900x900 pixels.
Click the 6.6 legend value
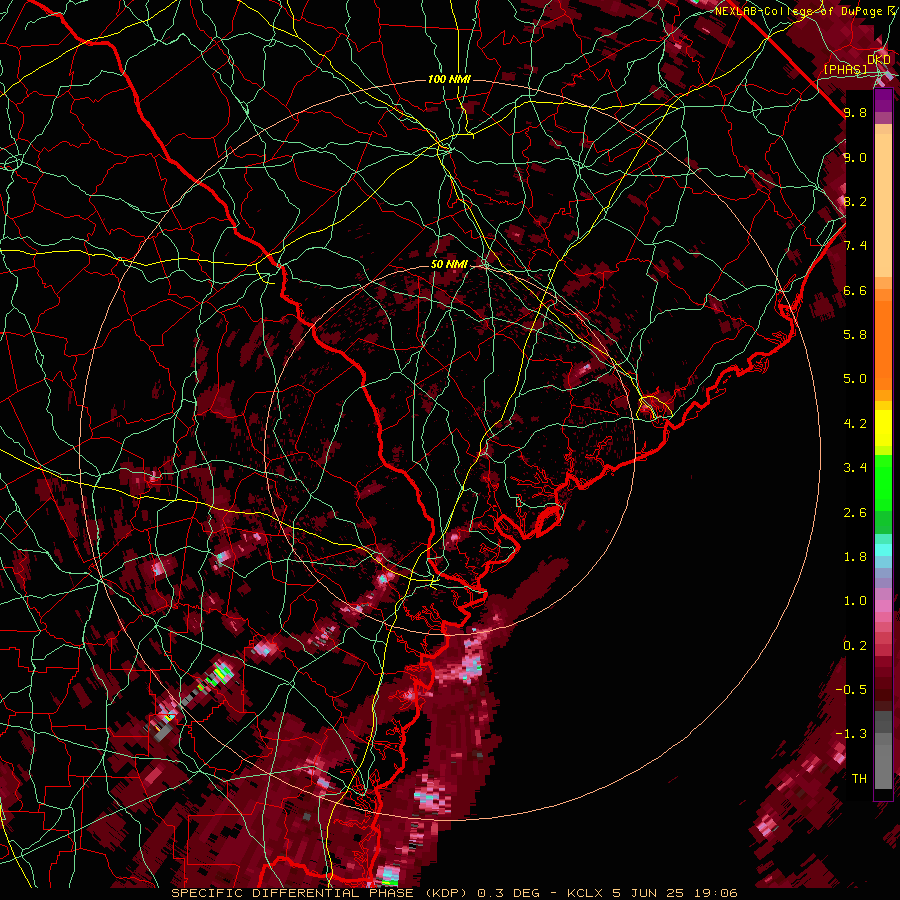tap(855, 290)
